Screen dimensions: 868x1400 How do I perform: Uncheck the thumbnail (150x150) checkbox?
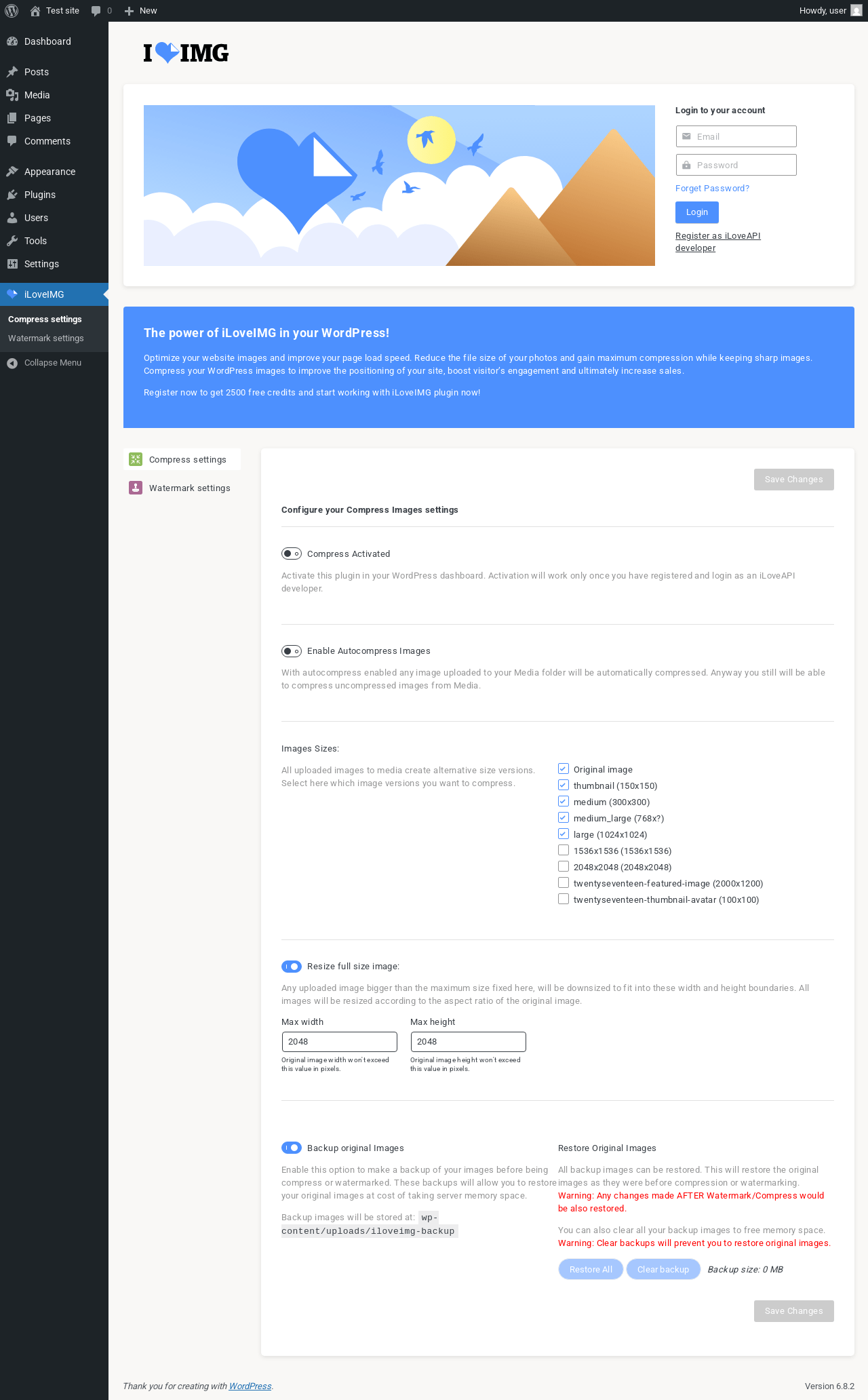564,785
